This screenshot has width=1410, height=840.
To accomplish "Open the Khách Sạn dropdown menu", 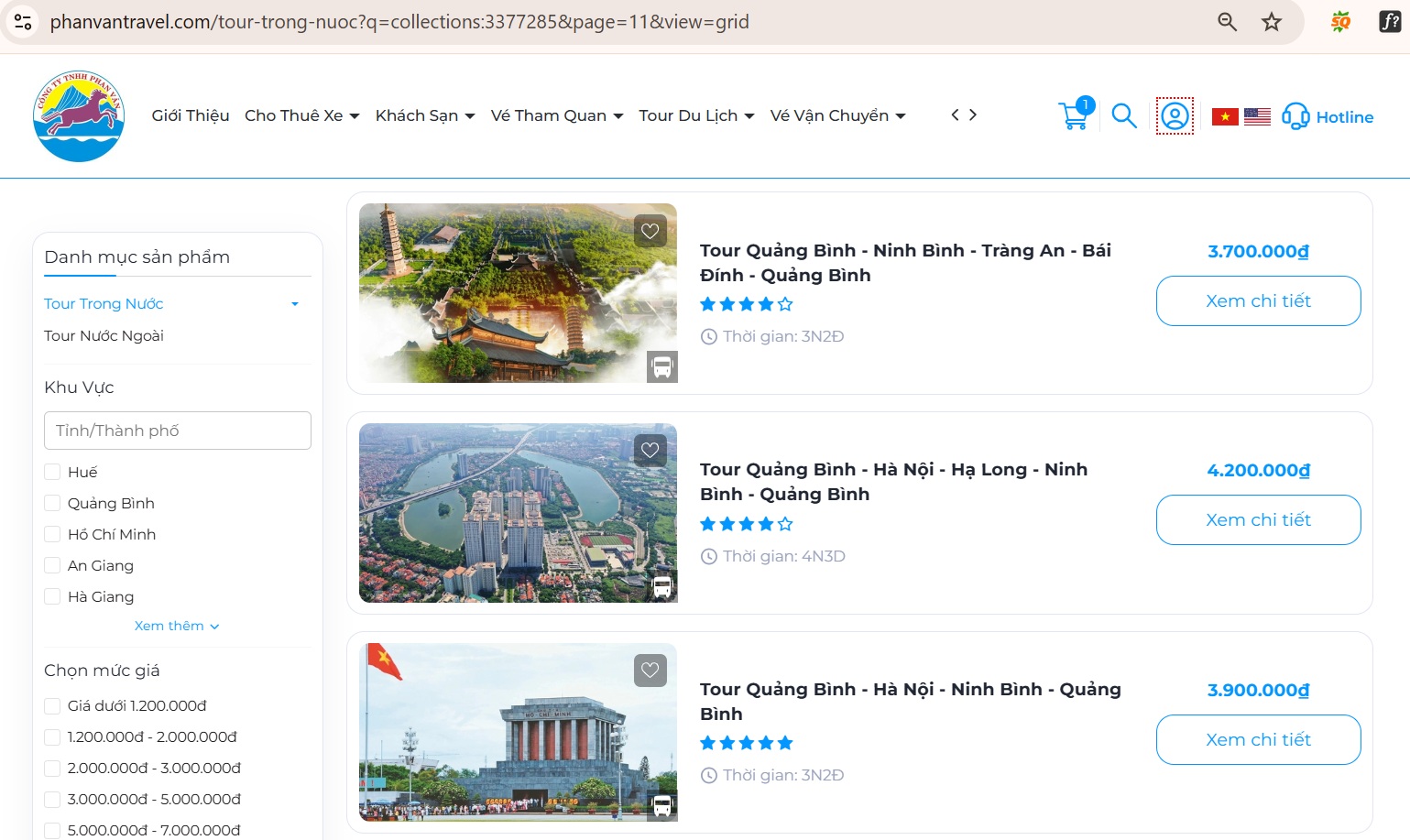I will [425, 115].
